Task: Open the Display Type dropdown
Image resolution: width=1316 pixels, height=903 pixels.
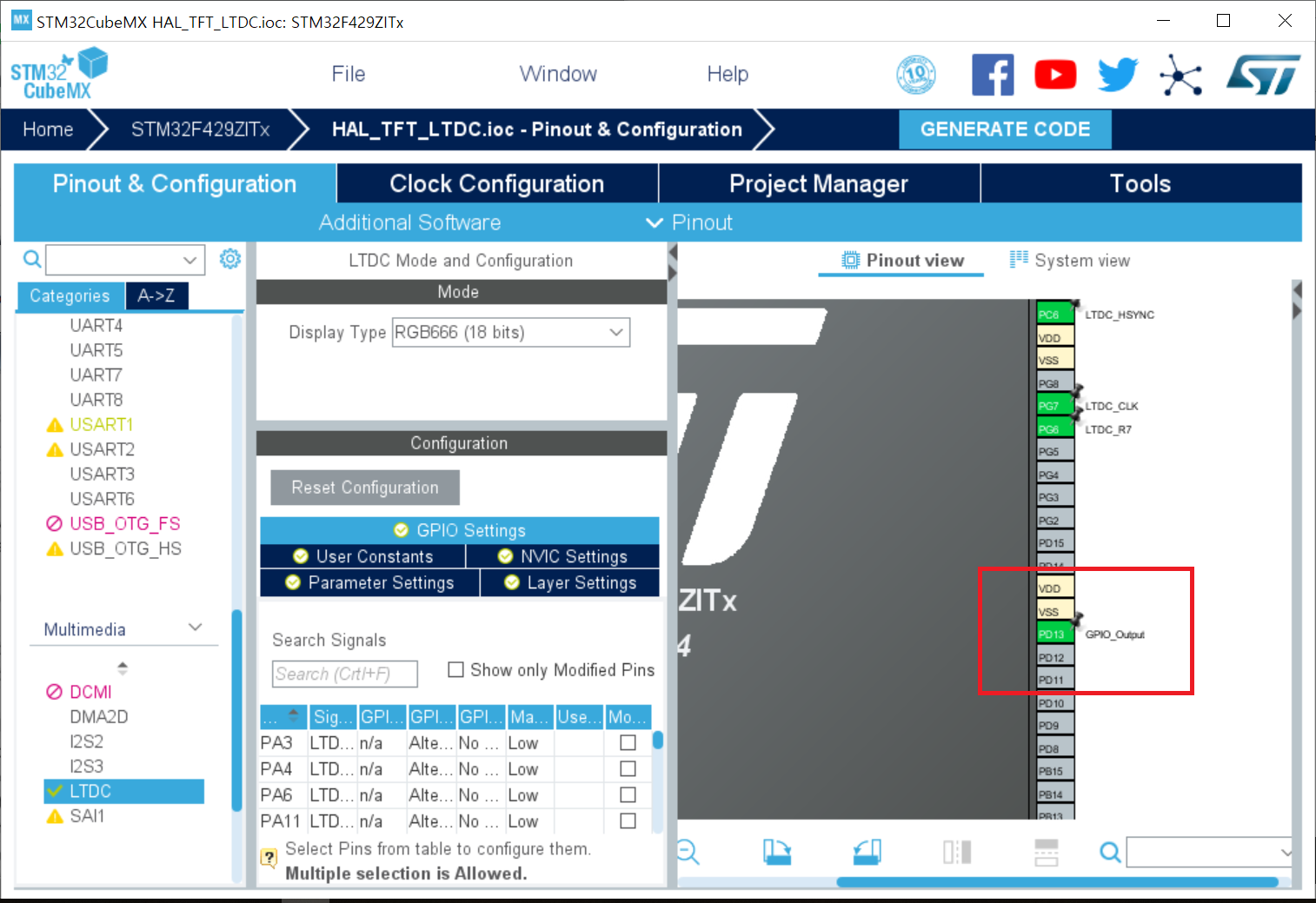Action: pos(511,332)
